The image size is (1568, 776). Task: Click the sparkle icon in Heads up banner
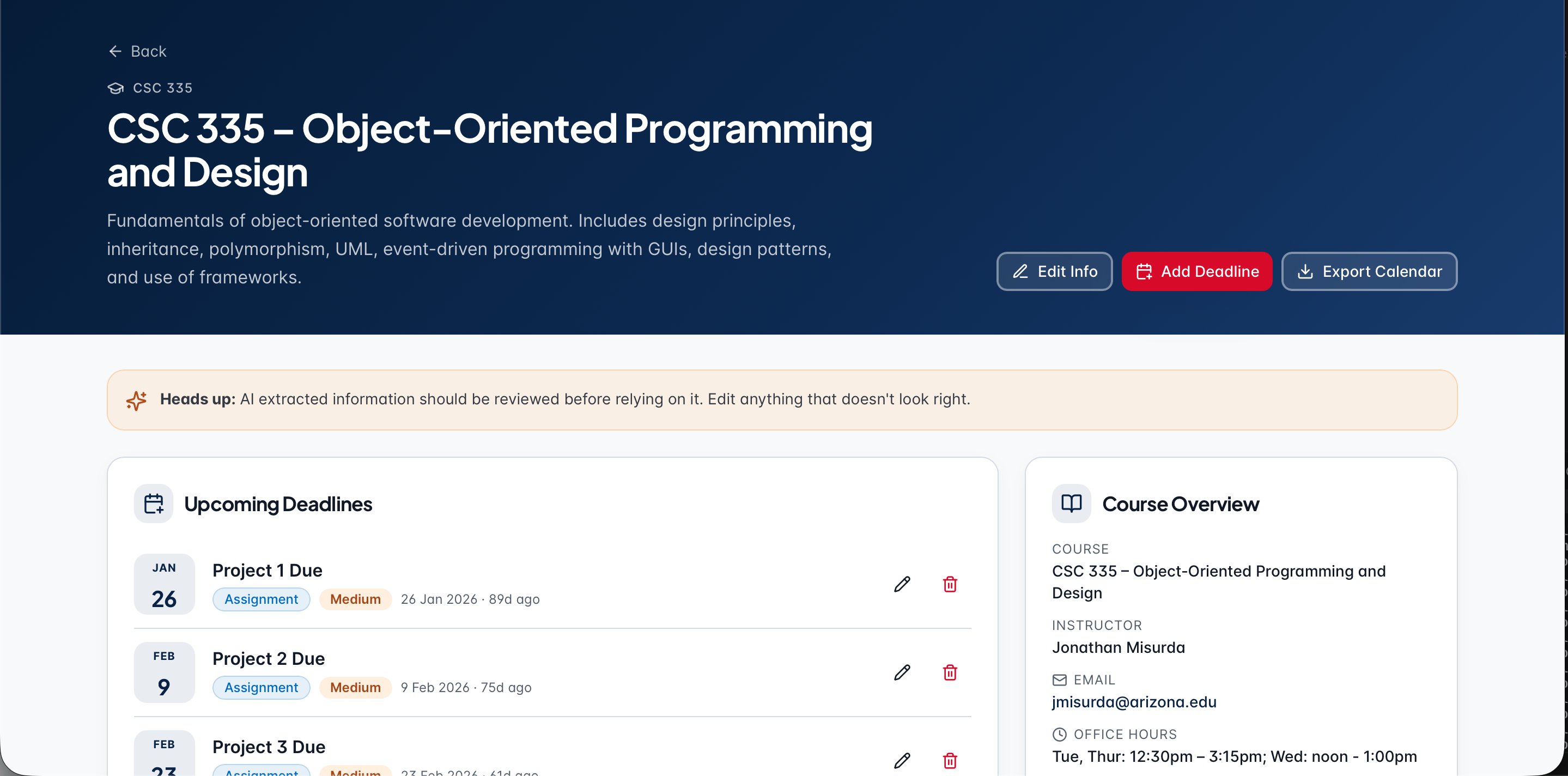click(136, 400)
